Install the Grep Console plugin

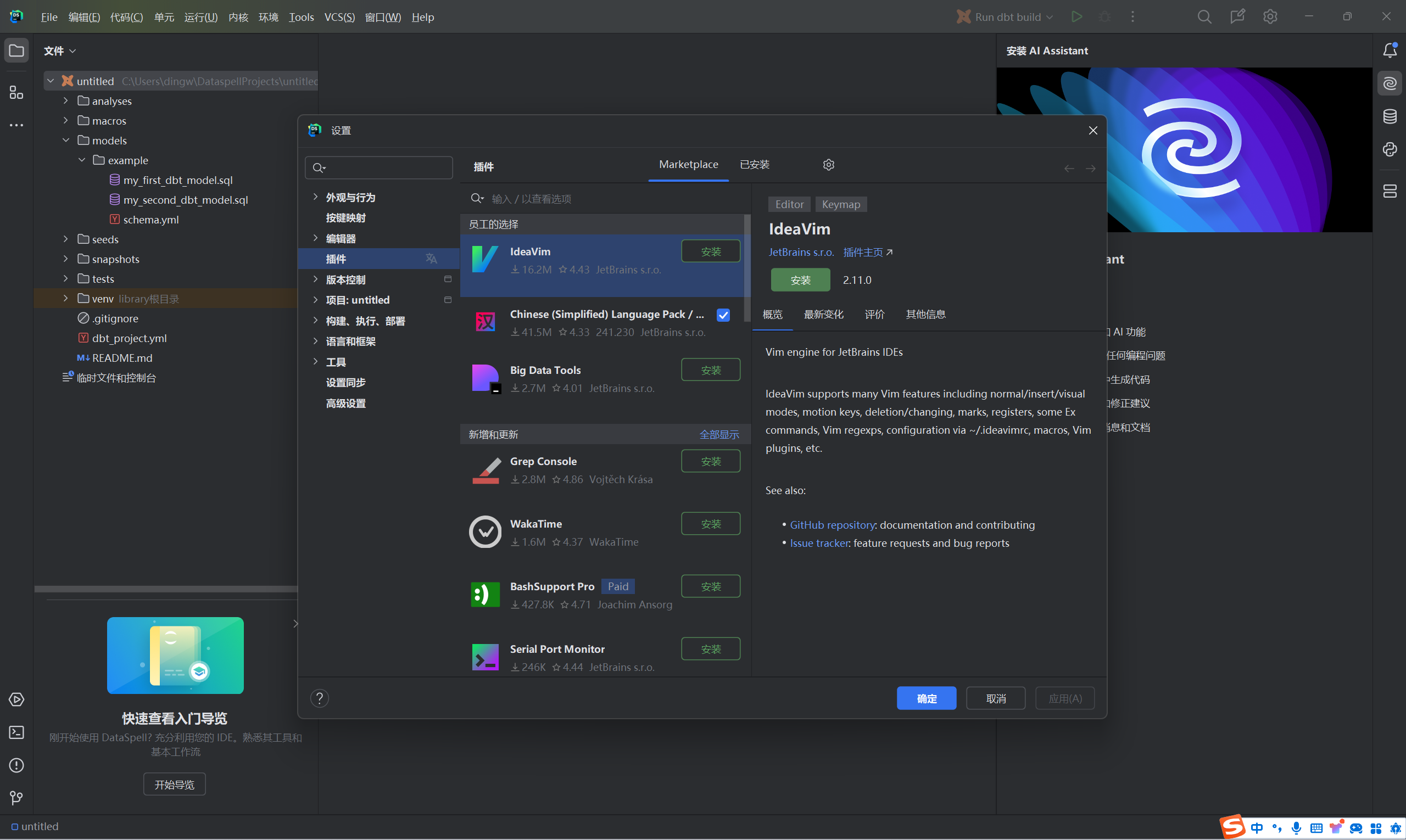(710, 461)
